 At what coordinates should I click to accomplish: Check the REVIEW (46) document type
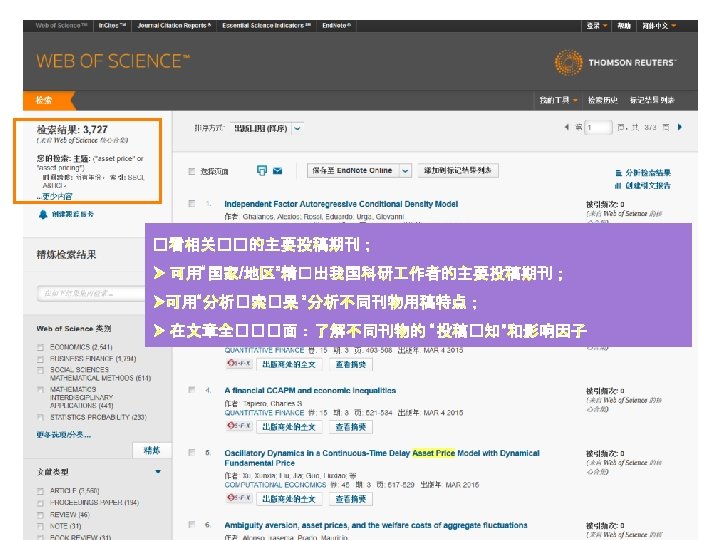(x=40, y=515)
